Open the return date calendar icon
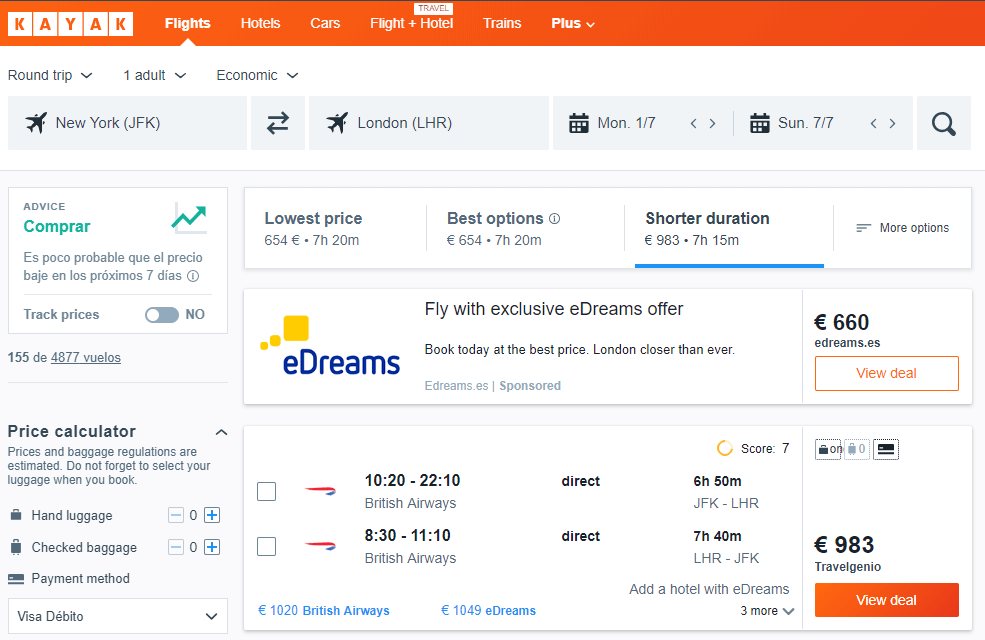Image resolution: width=985 pixels, height=640 pixels. [759, 123]
